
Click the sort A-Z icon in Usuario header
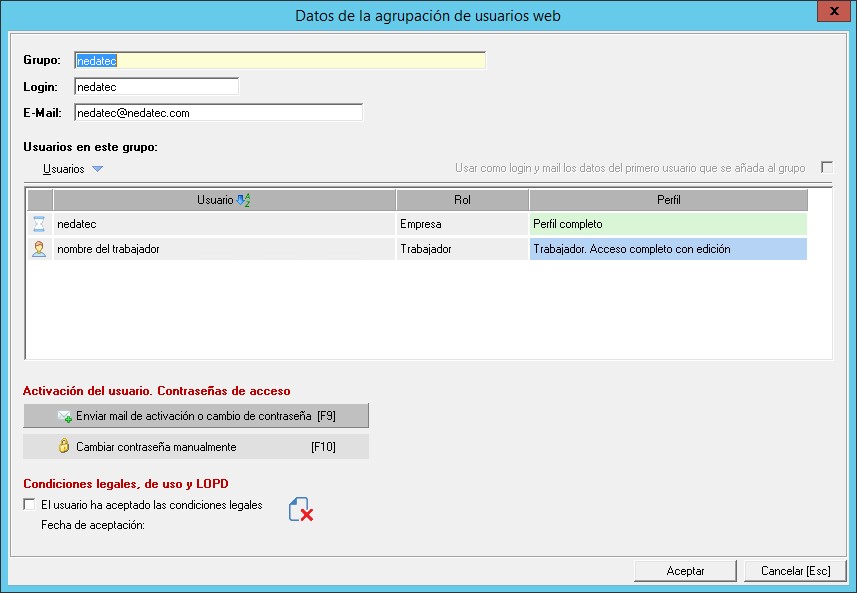tap(243, 200)
